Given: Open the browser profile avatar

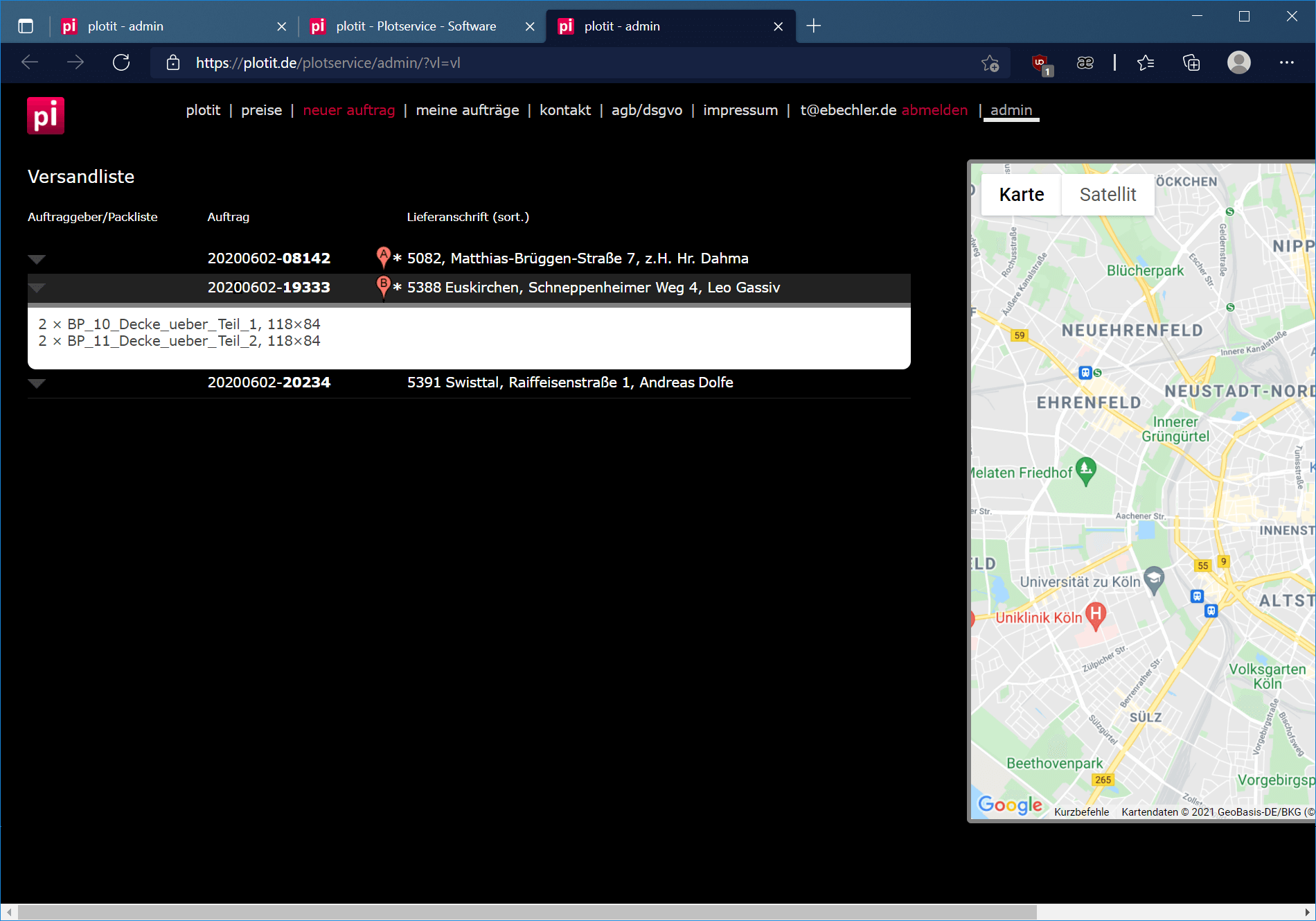Looking at the screenshot, I should pos(1238,63).
